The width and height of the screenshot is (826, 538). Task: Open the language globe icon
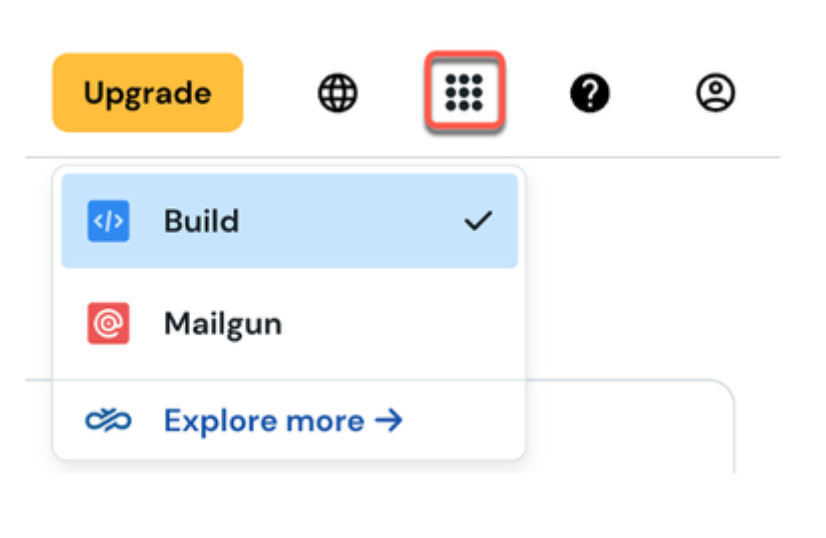(338, 93)
